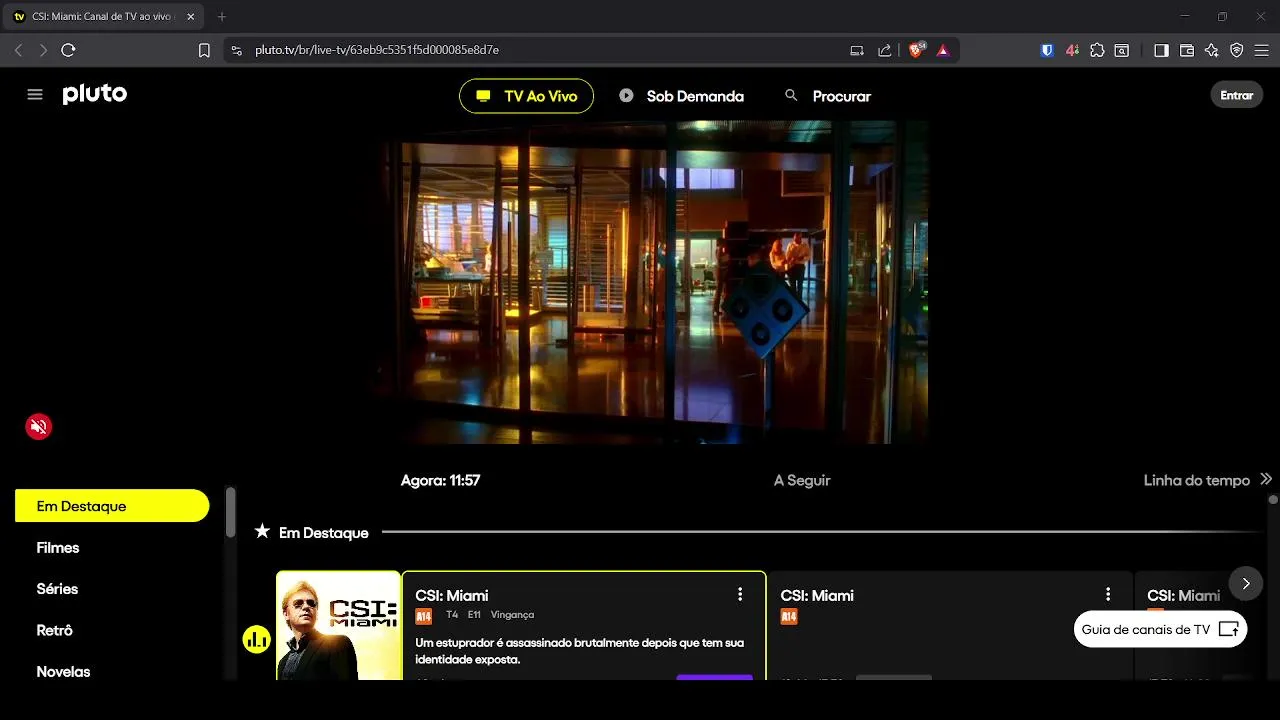This screenshot has height=720, width=1280.
Task: Open Procurar search
Action: pyautogui.click(x=828, y=96)
